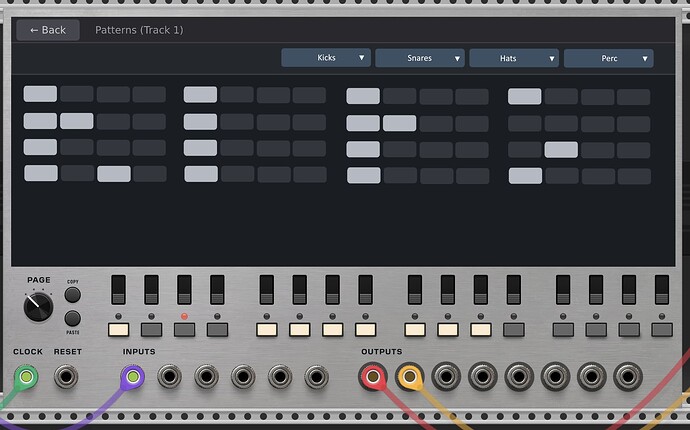Go back using the Back button
The height and width of the screenshot is (430, 690).
tap(48, 30)
